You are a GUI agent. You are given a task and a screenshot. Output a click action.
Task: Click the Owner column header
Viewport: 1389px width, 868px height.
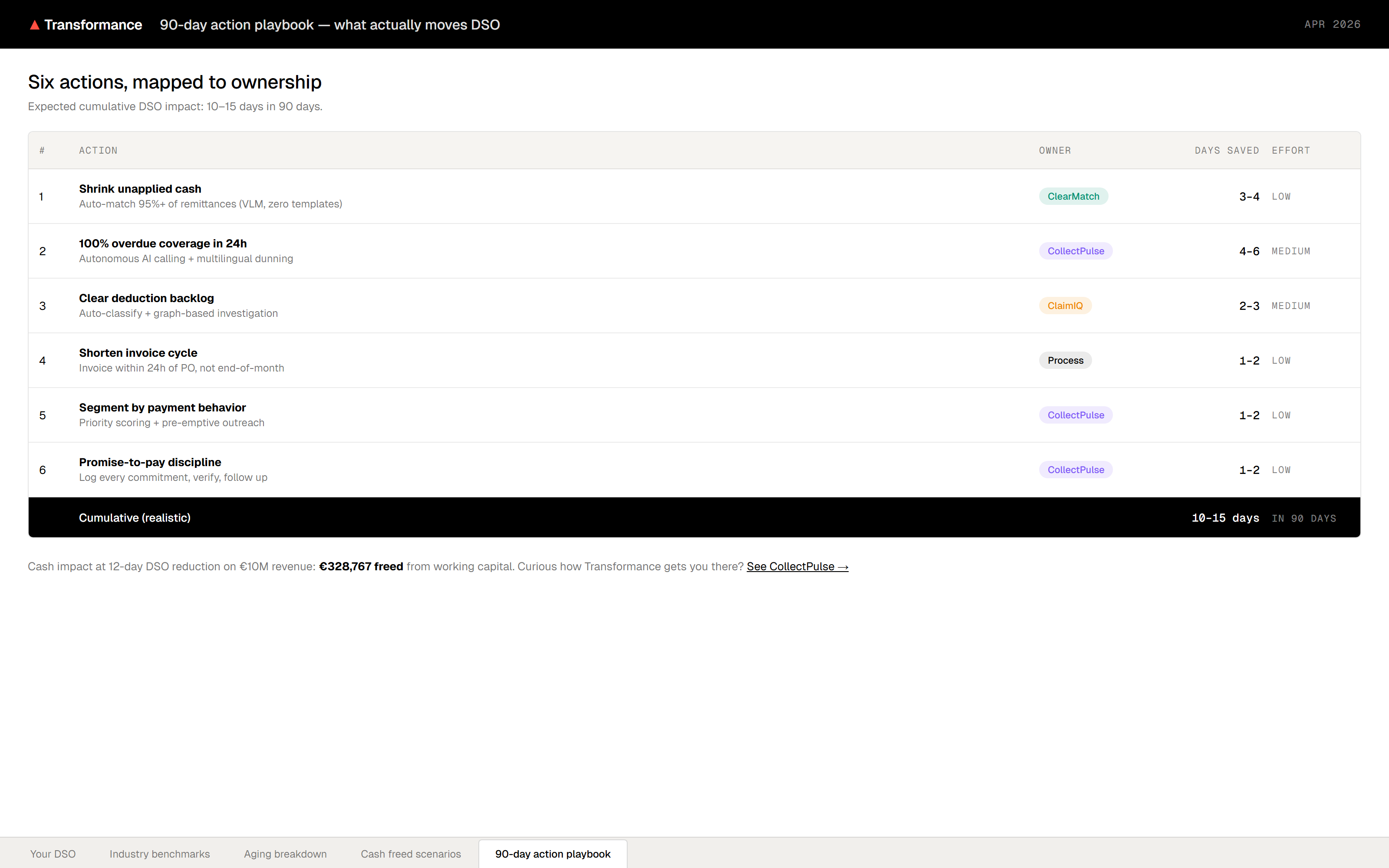point(1054,151)
